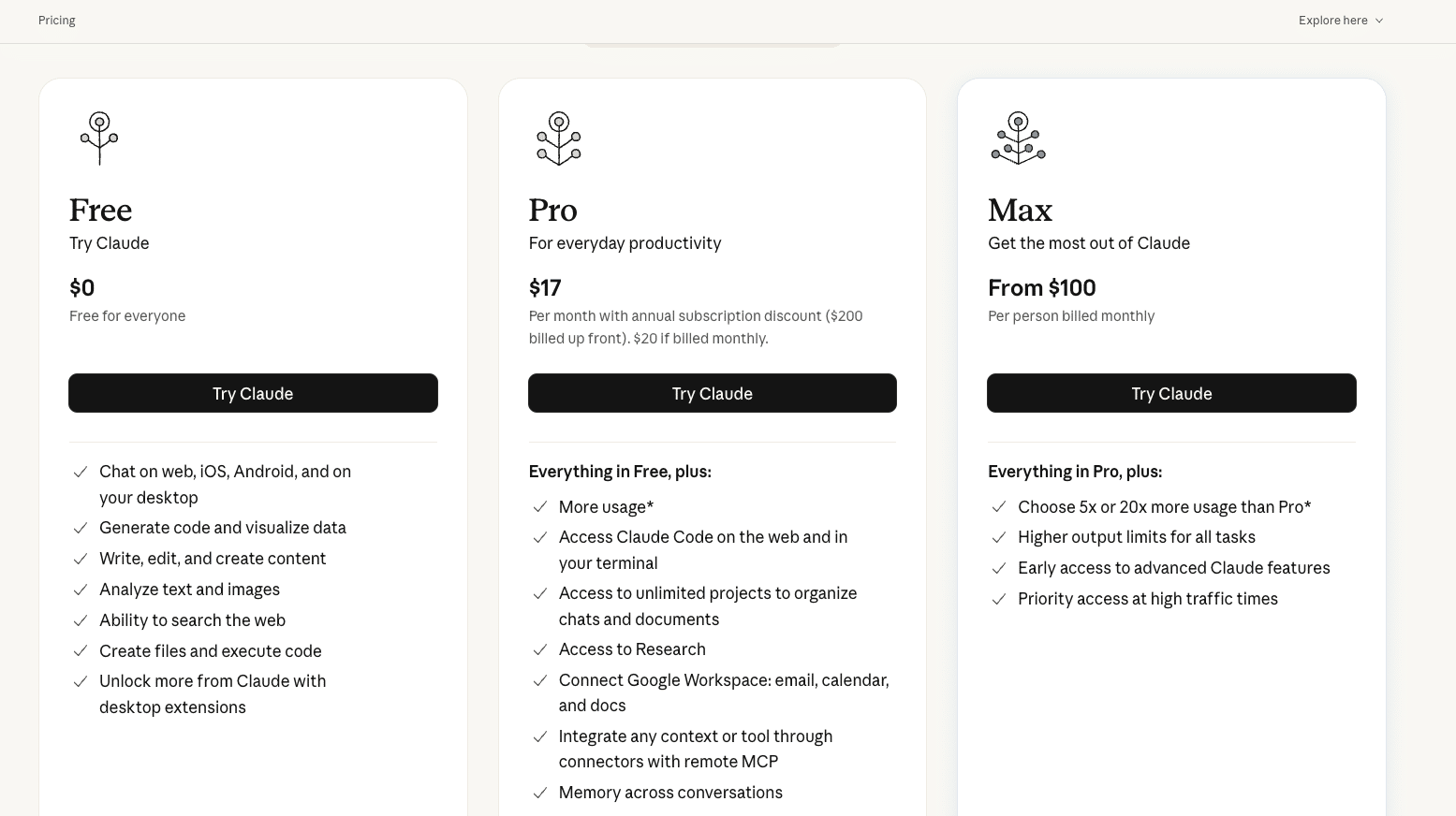This screenshot has width=1456, height=816.
Task: Click checkmark beside More usage* in Pro
Action: [x=540, y=507]
